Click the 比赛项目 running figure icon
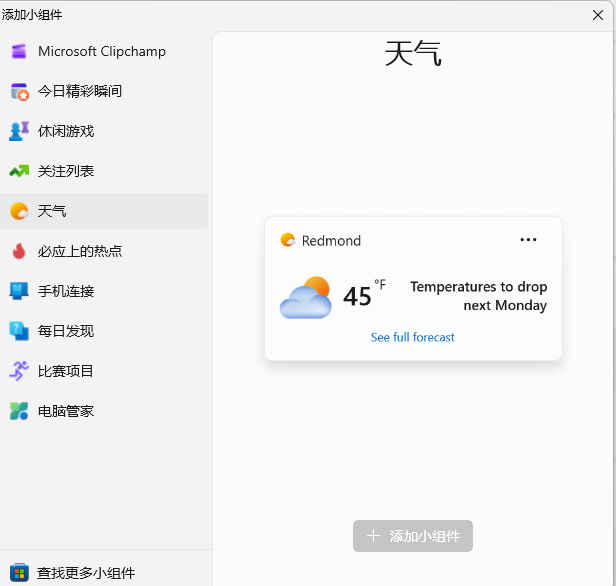616x586 pixels. tap(19, 371)
